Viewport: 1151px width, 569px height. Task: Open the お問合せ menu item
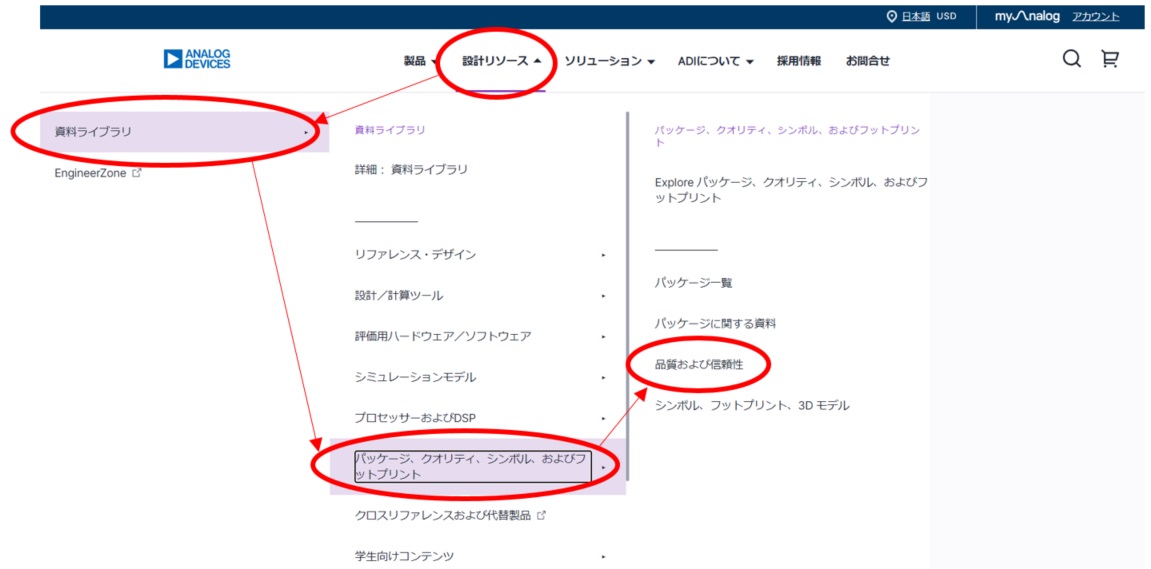coord(867,61)
